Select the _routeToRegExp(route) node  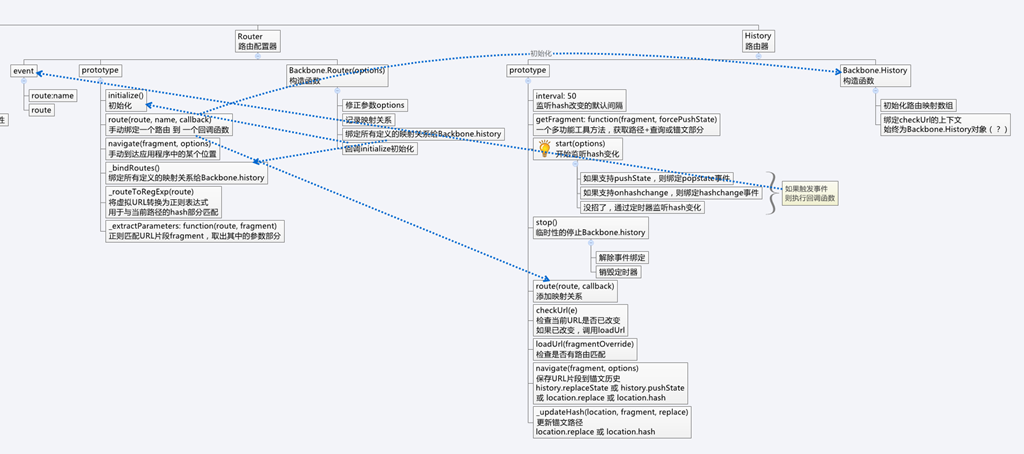[x=163, y=202]
